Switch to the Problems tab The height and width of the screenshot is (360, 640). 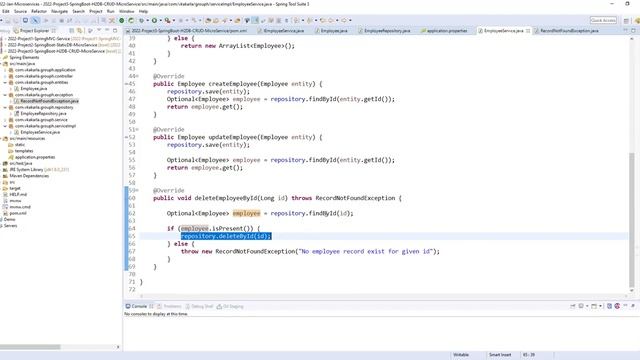coord(169,306)
